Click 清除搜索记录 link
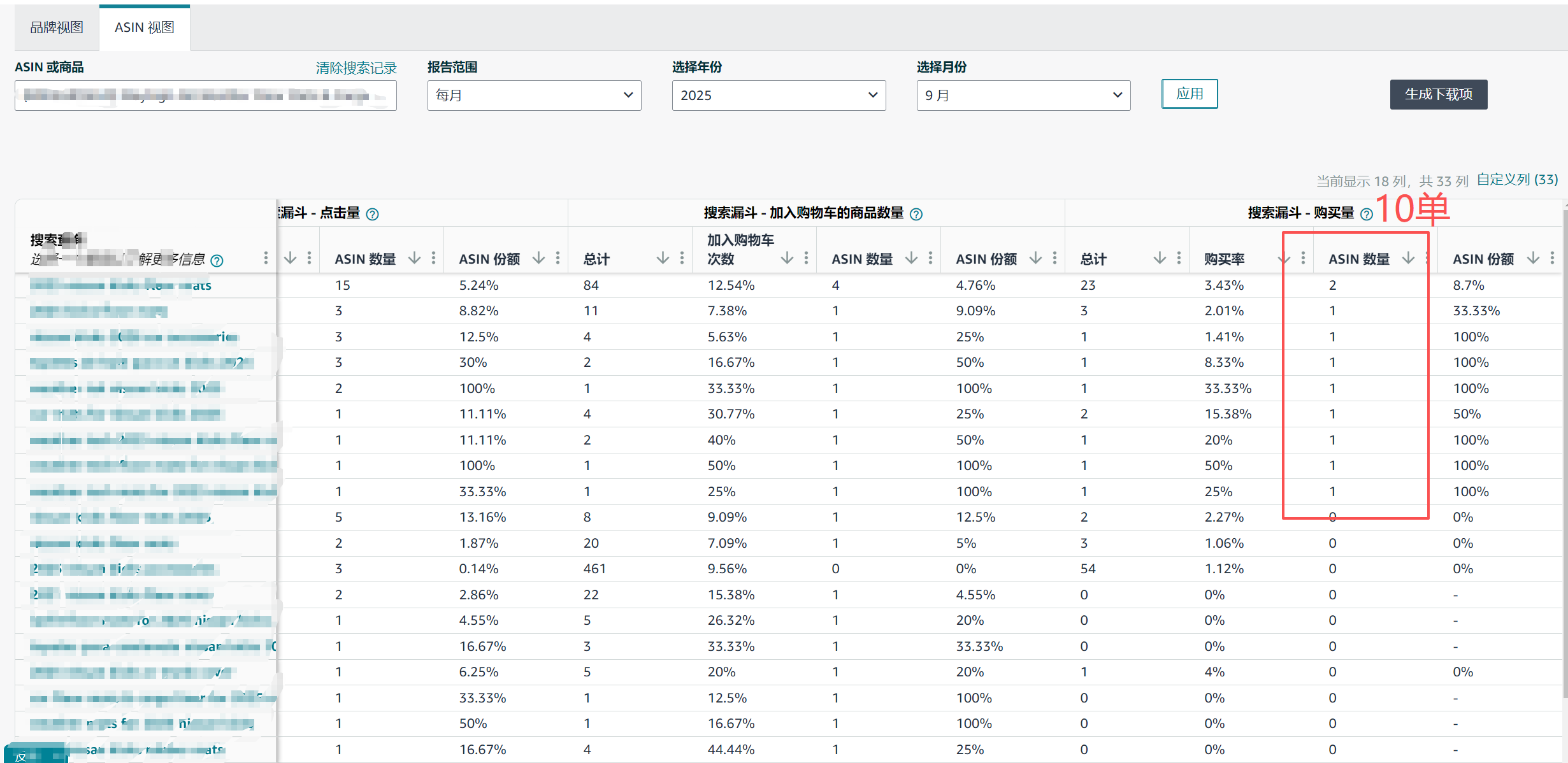 coord(356,68)
